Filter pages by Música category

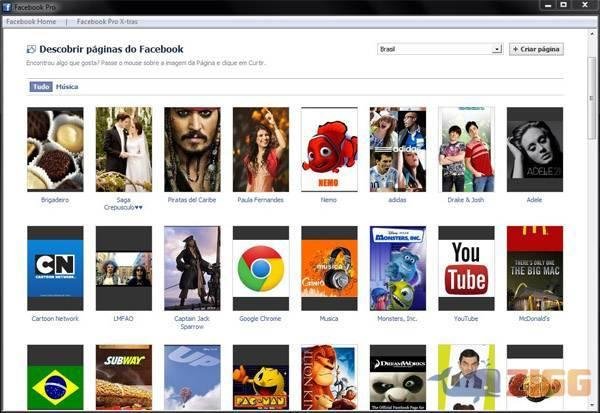(x=67, y=87)
